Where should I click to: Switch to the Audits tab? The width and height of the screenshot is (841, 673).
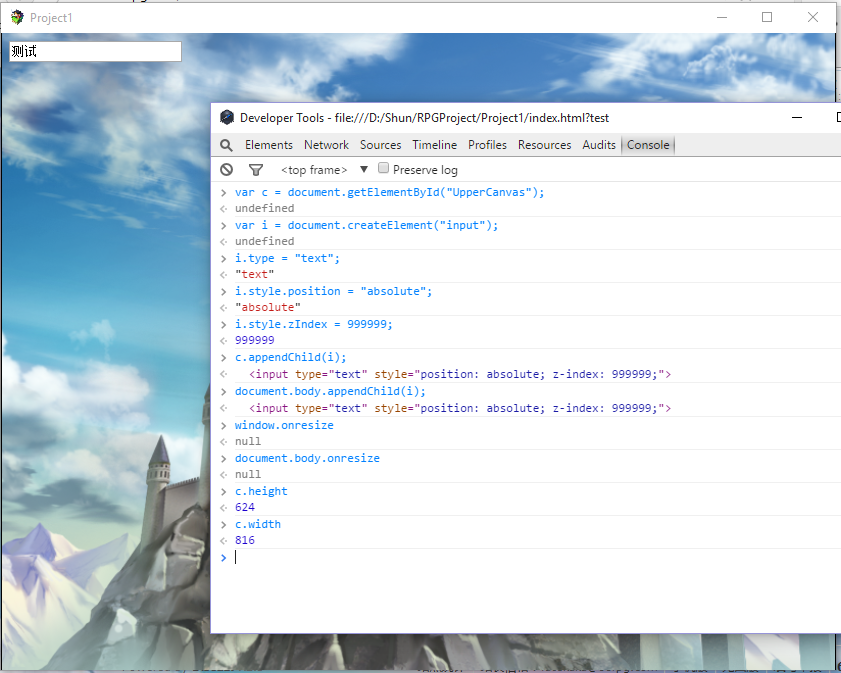click(599, 145)
